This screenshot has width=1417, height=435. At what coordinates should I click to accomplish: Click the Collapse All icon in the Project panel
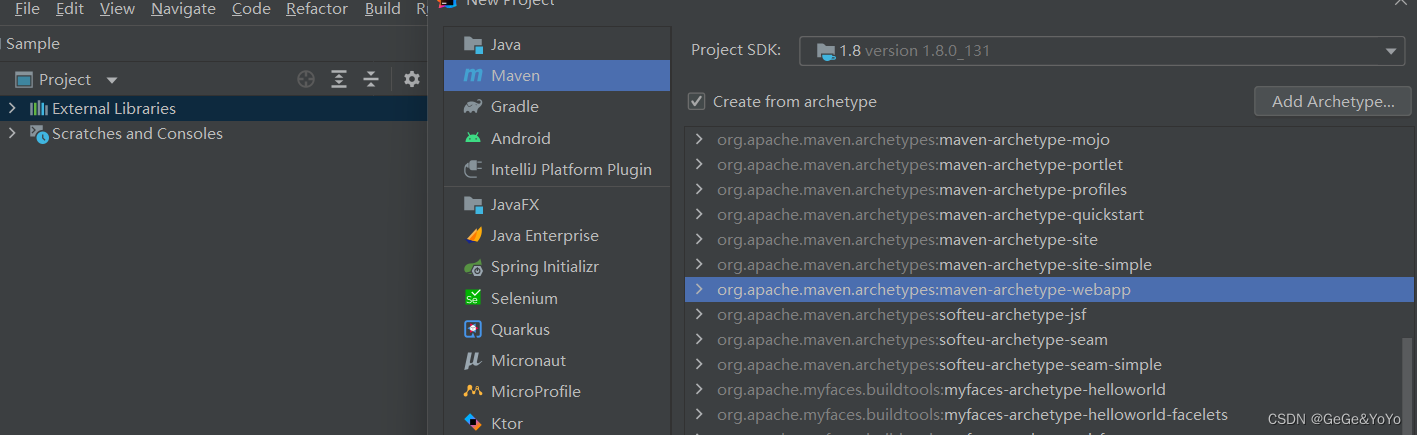371,79
